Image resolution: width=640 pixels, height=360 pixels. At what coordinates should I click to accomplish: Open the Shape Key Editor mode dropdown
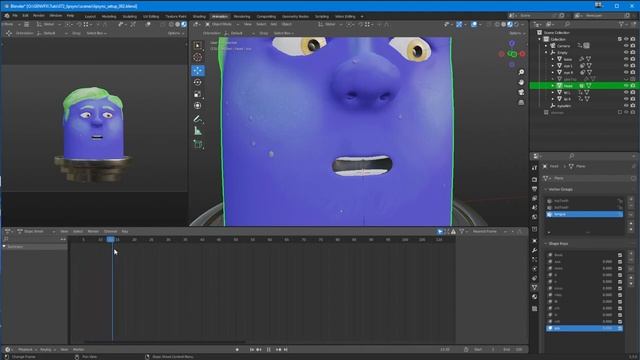tap(36, 231)
